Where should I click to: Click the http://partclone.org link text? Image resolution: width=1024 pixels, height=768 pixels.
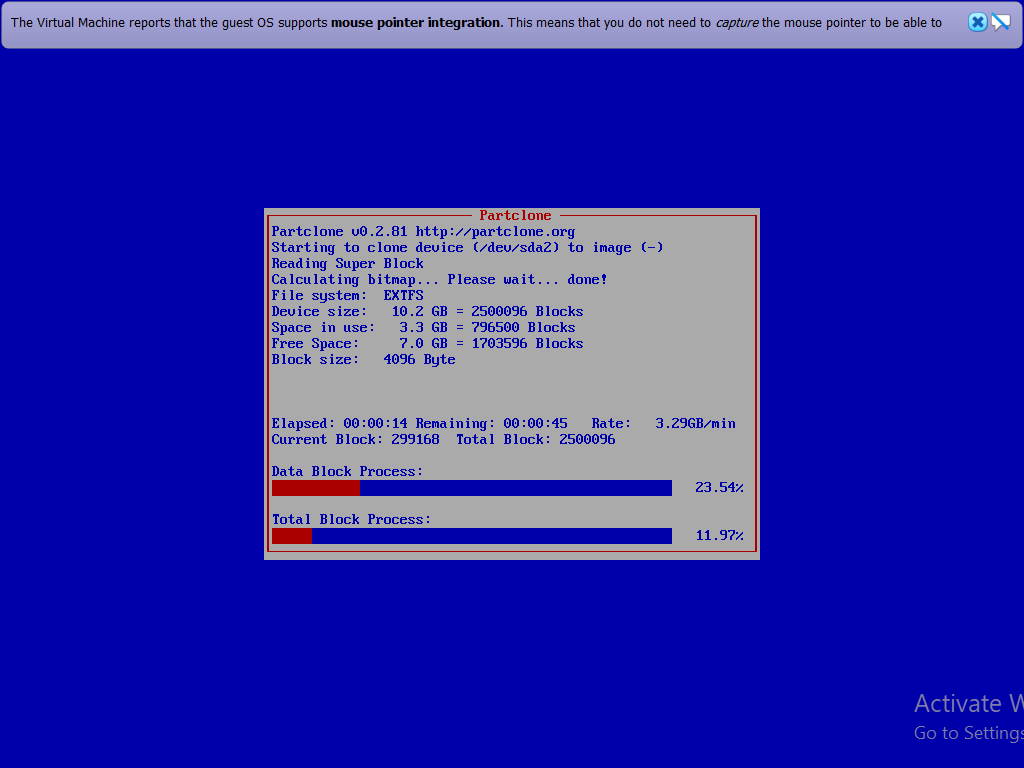[x=499, y=231]
